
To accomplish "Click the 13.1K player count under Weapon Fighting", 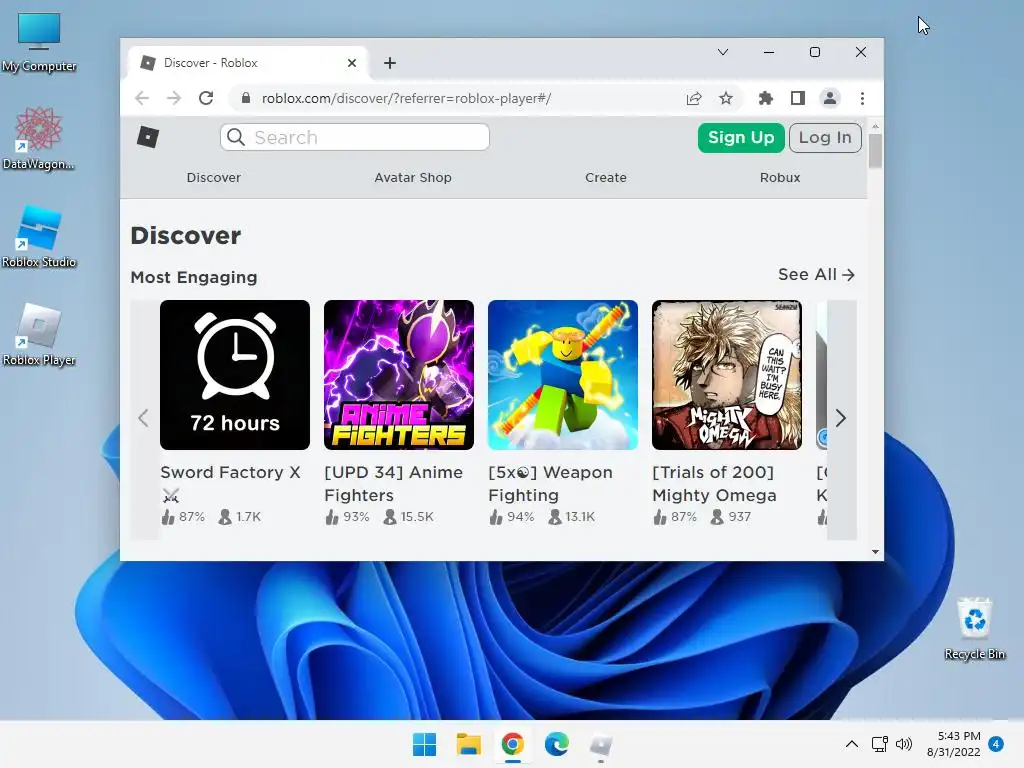I will coord(572,517).
